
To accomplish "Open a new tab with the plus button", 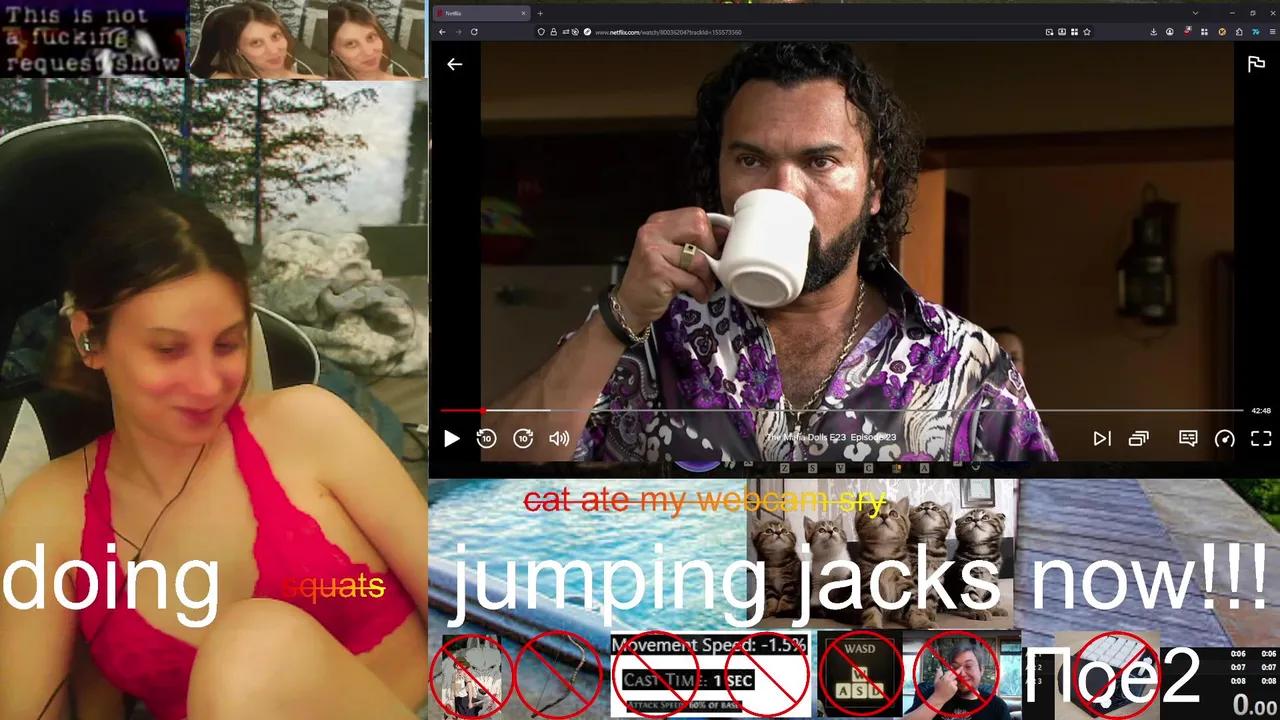I will tap(540, 13).
